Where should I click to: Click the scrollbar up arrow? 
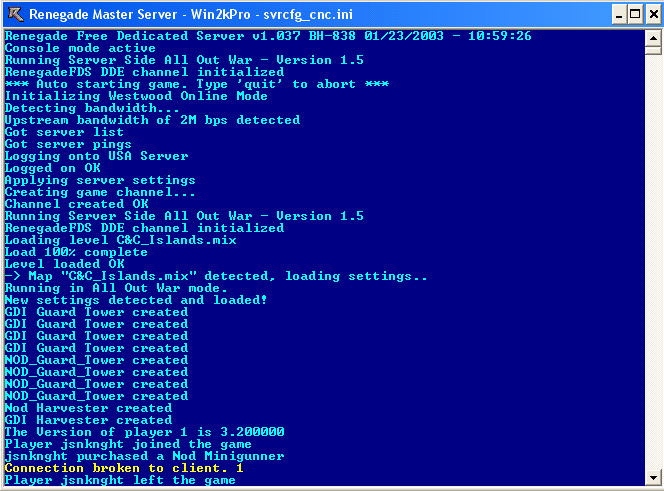[x=653, y=38]
